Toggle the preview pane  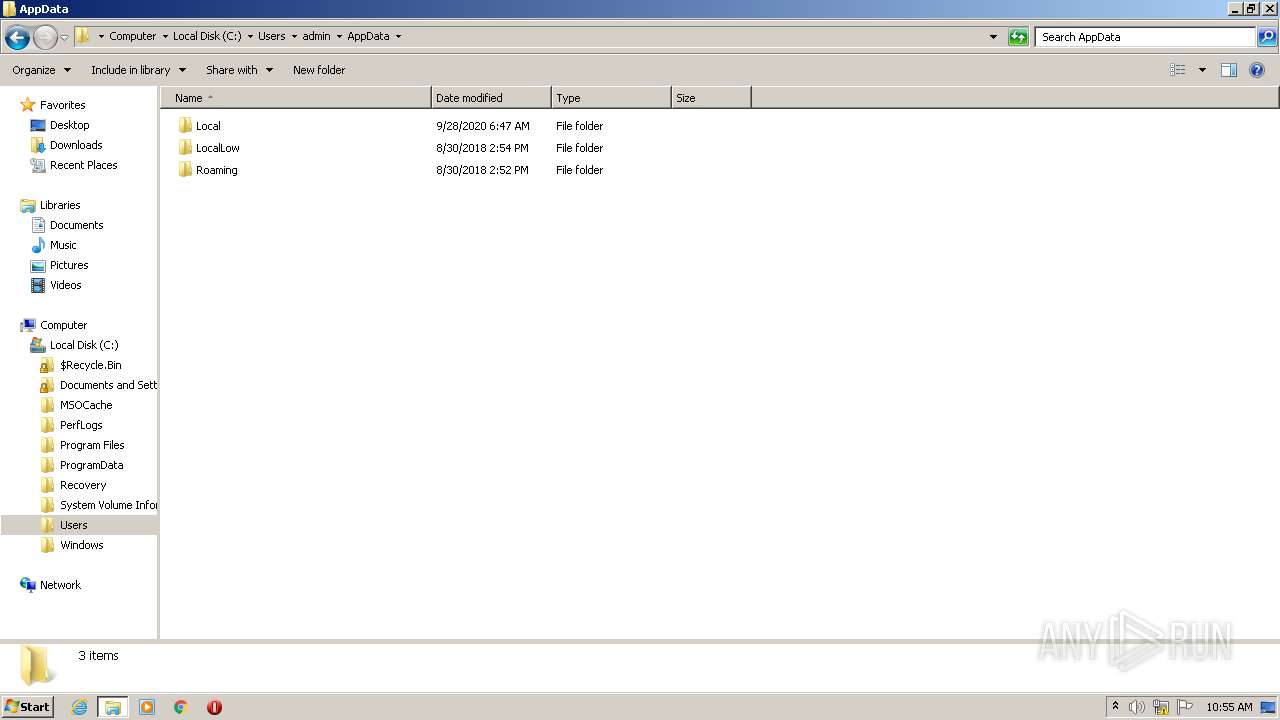coord(1229,70)
